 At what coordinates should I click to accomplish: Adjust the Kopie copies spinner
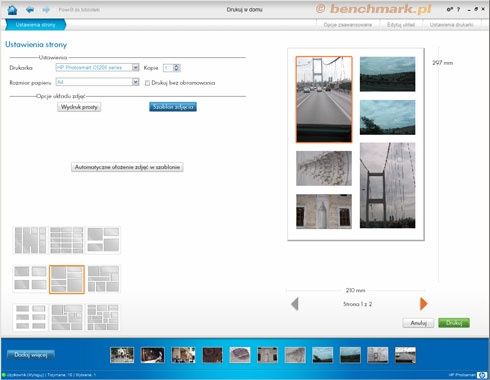tap(177, 68)
